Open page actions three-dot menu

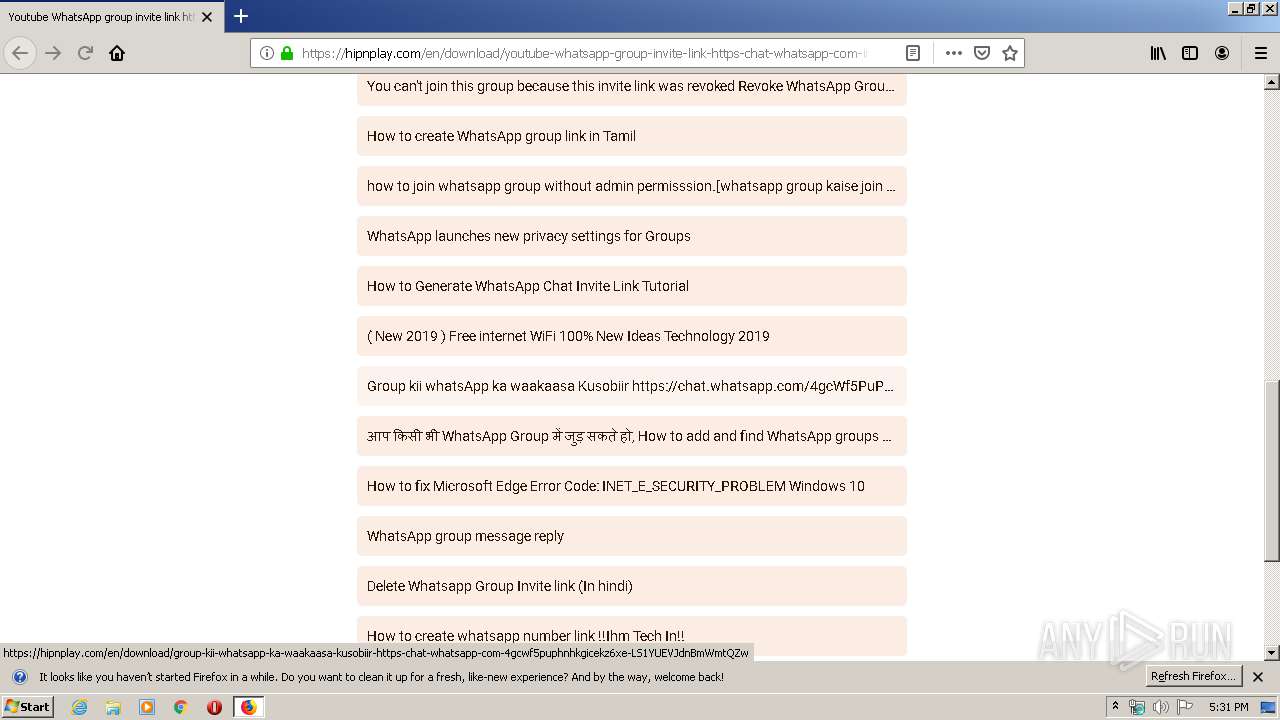[954, 53]
